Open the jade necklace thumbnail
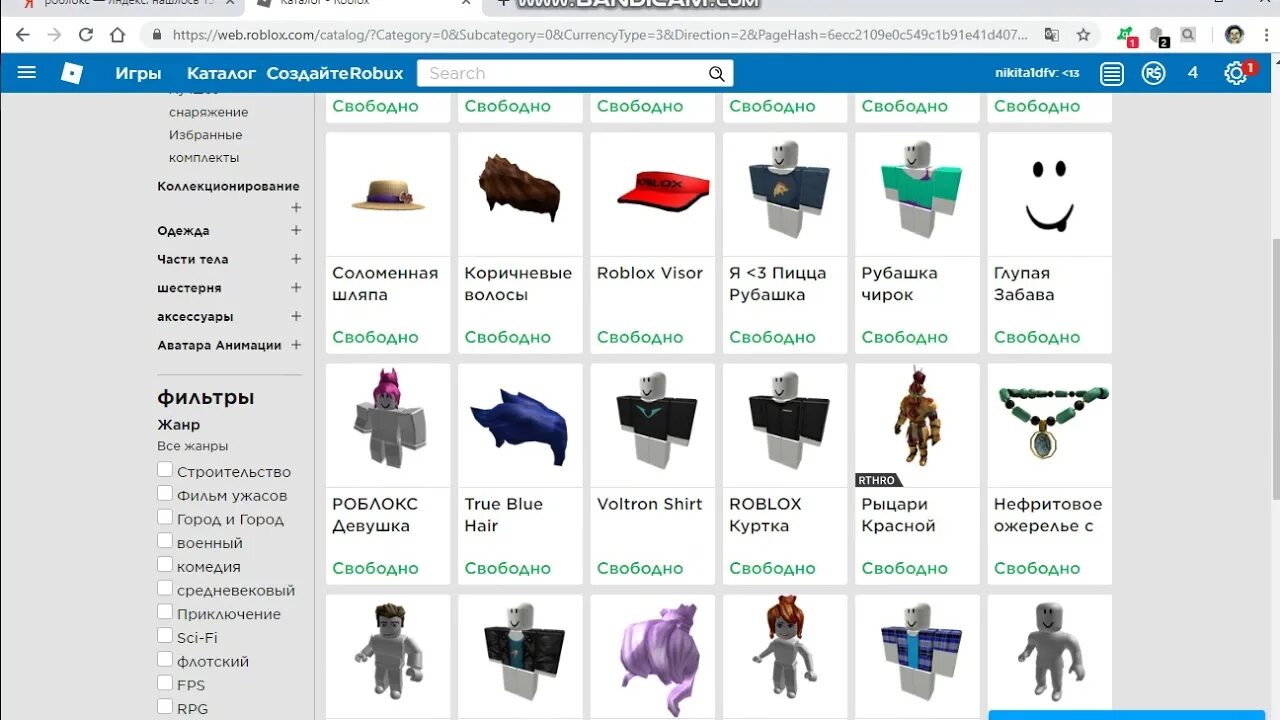 tap(1049, 425)
